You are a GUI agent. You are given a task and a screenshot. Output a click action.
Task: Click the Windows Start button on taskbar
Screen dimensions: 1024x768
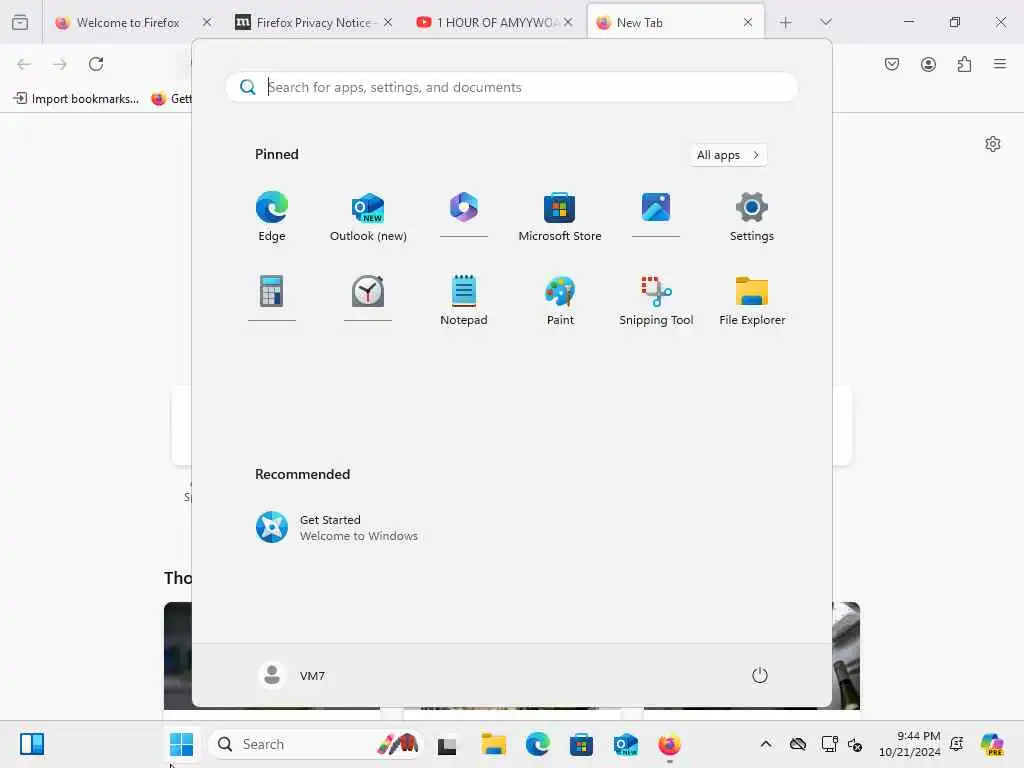pyautogui.click(x=181, y=744)
